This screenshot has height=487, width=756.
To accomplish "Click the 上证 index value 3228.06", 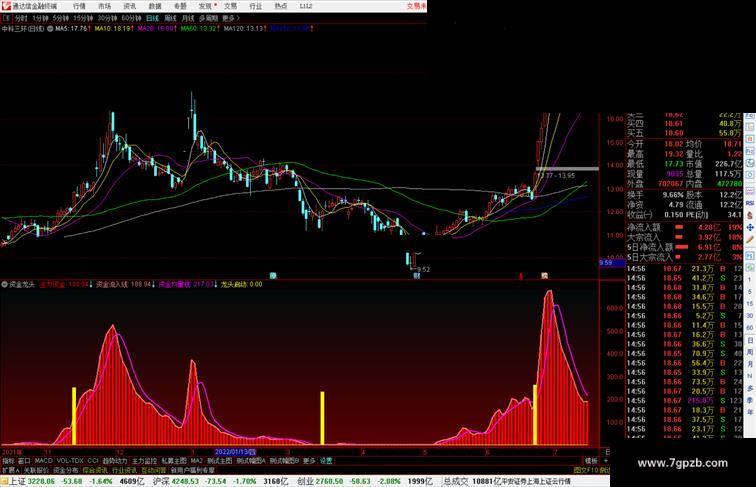I will pos(41,481).
